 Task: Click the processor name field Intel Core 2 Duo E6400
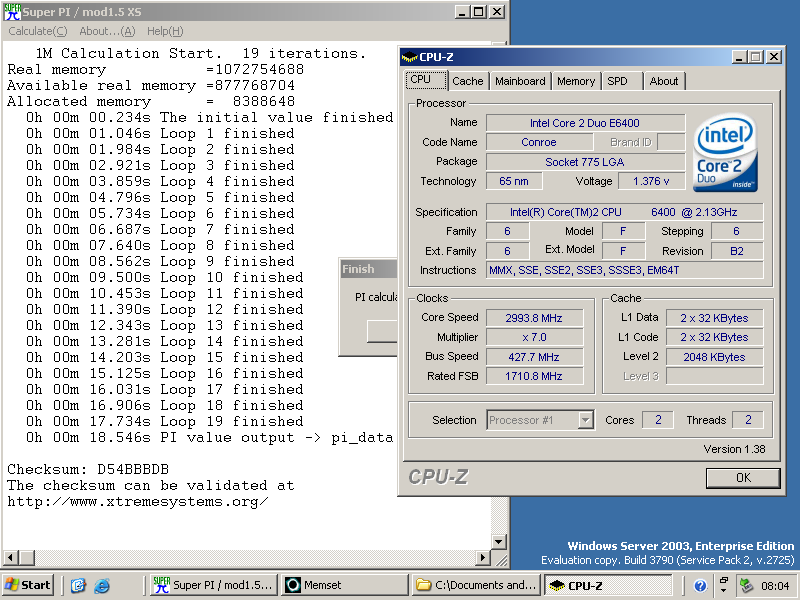(x=585, y=123)
